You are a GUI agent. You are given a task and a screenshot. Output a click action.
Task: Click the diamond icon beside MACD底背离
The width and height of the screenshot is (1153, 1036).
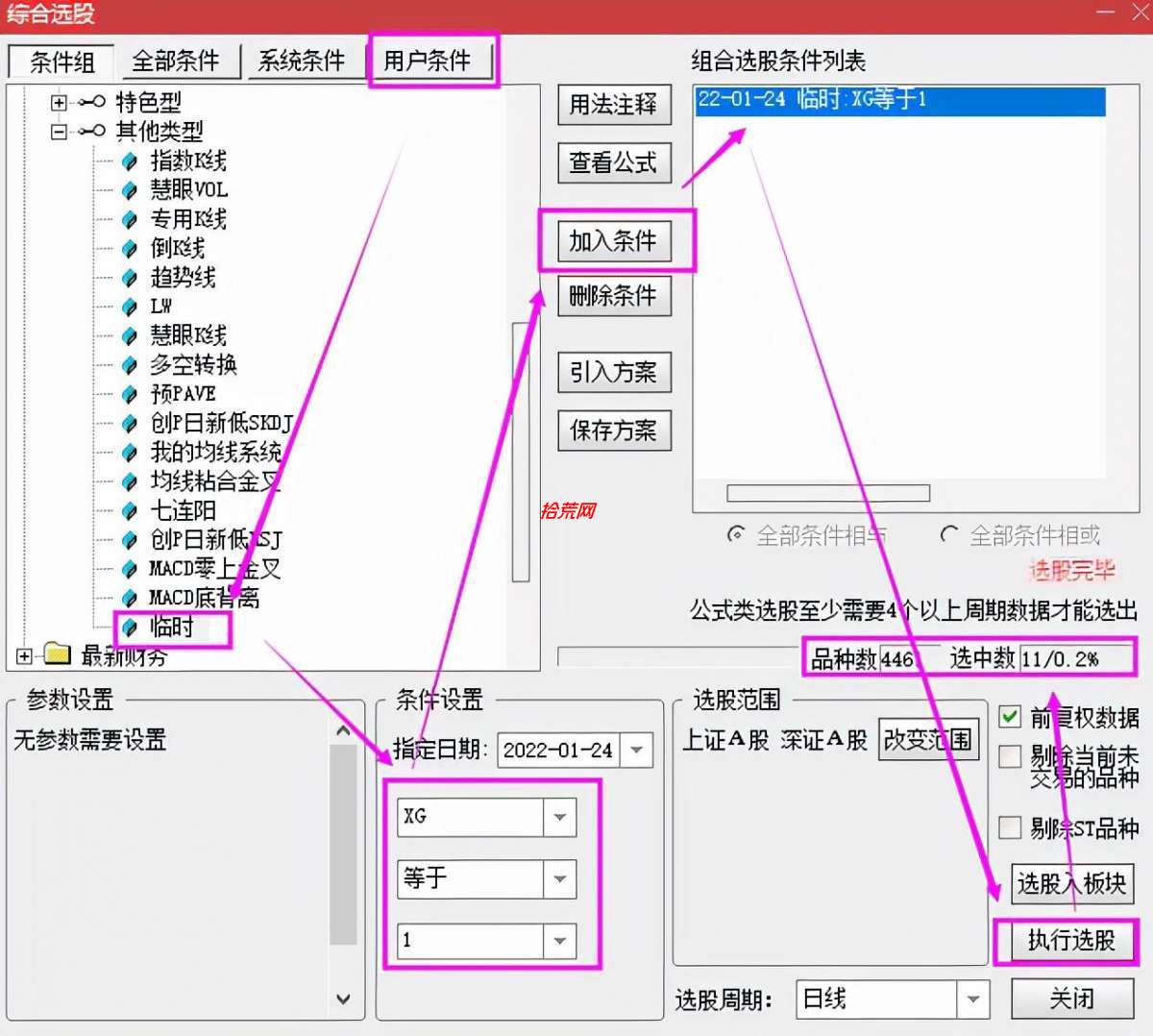130,599
